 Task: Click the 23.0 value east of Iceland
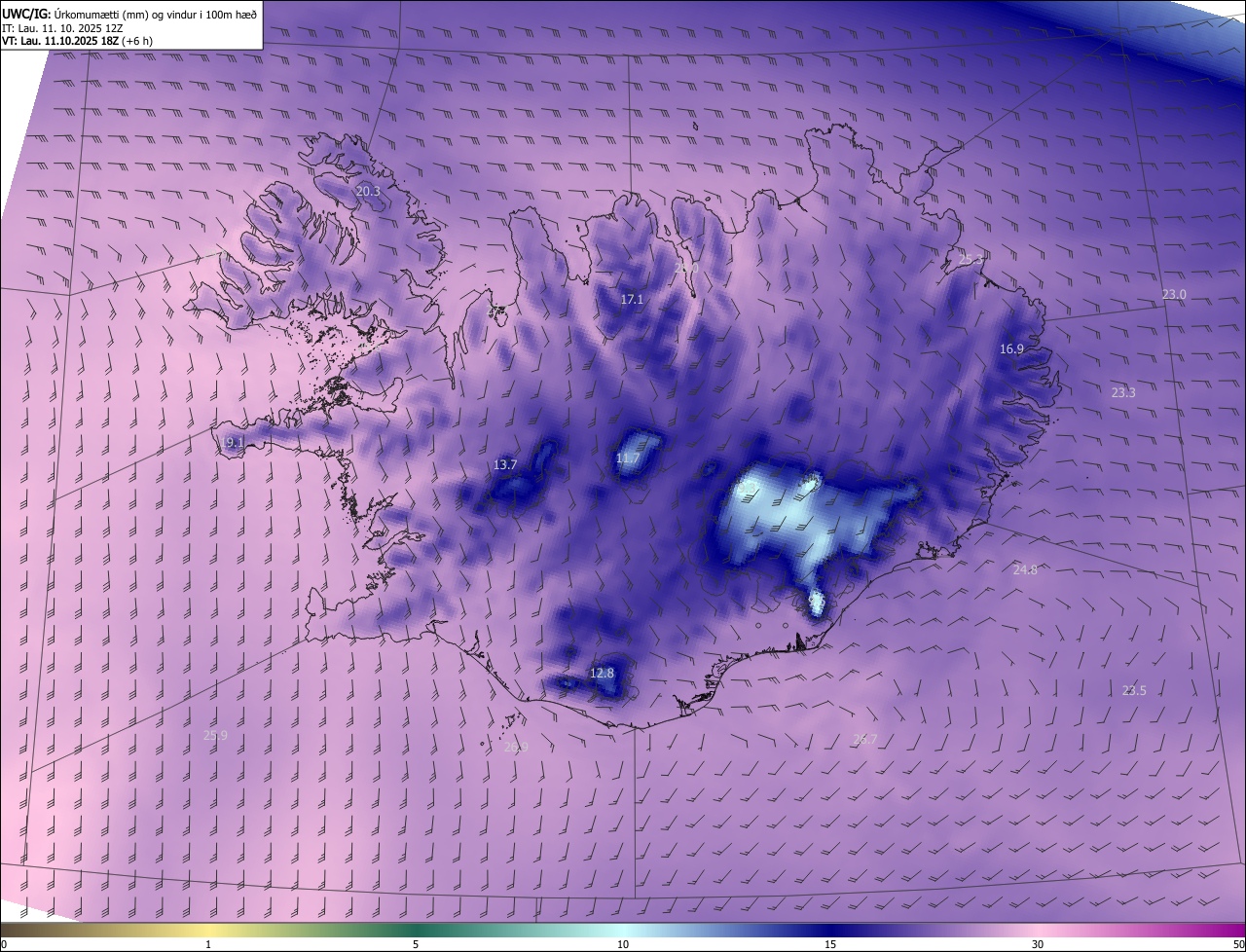(1174, 295)
